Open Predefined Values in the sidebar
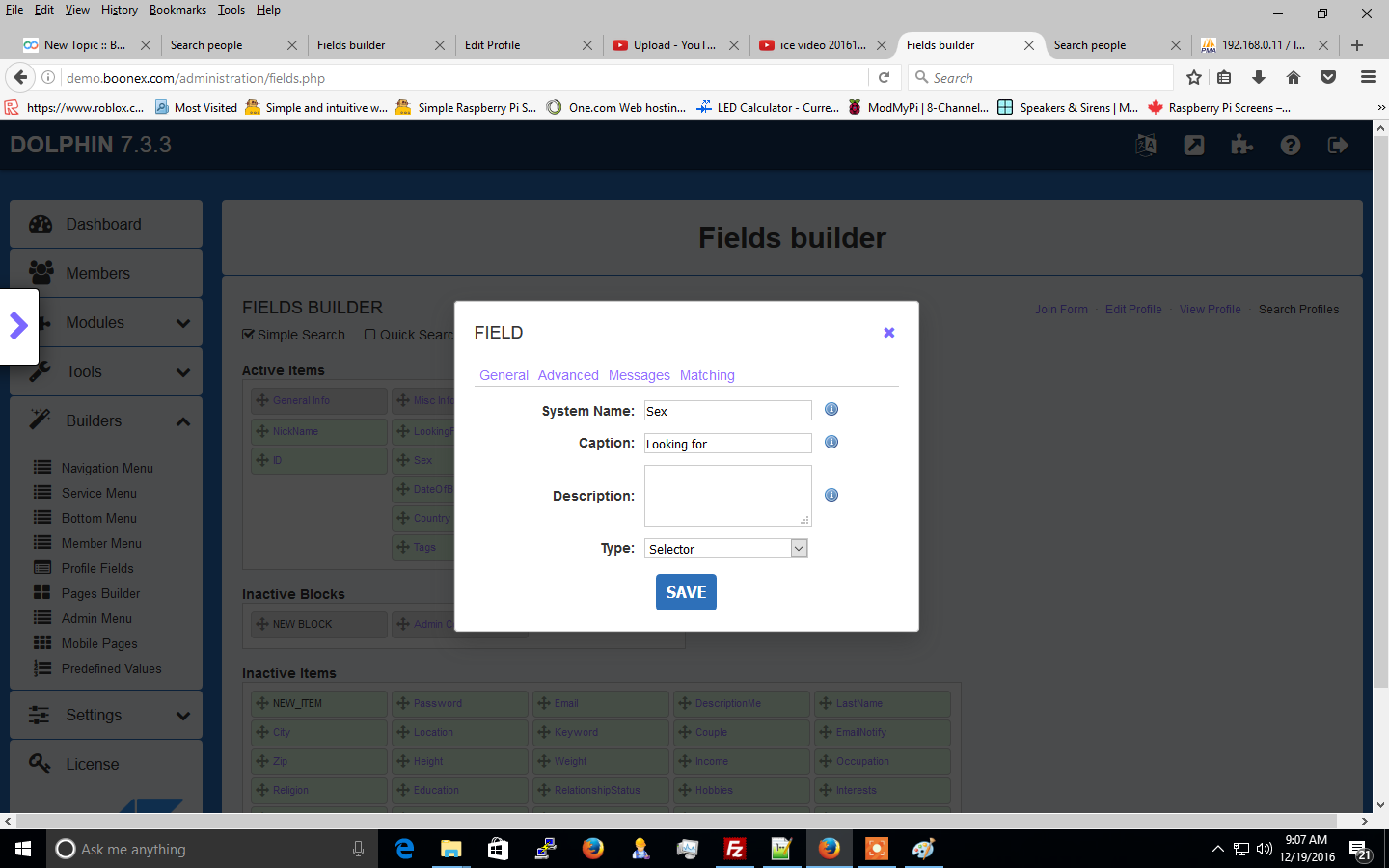 pos(111,668)
